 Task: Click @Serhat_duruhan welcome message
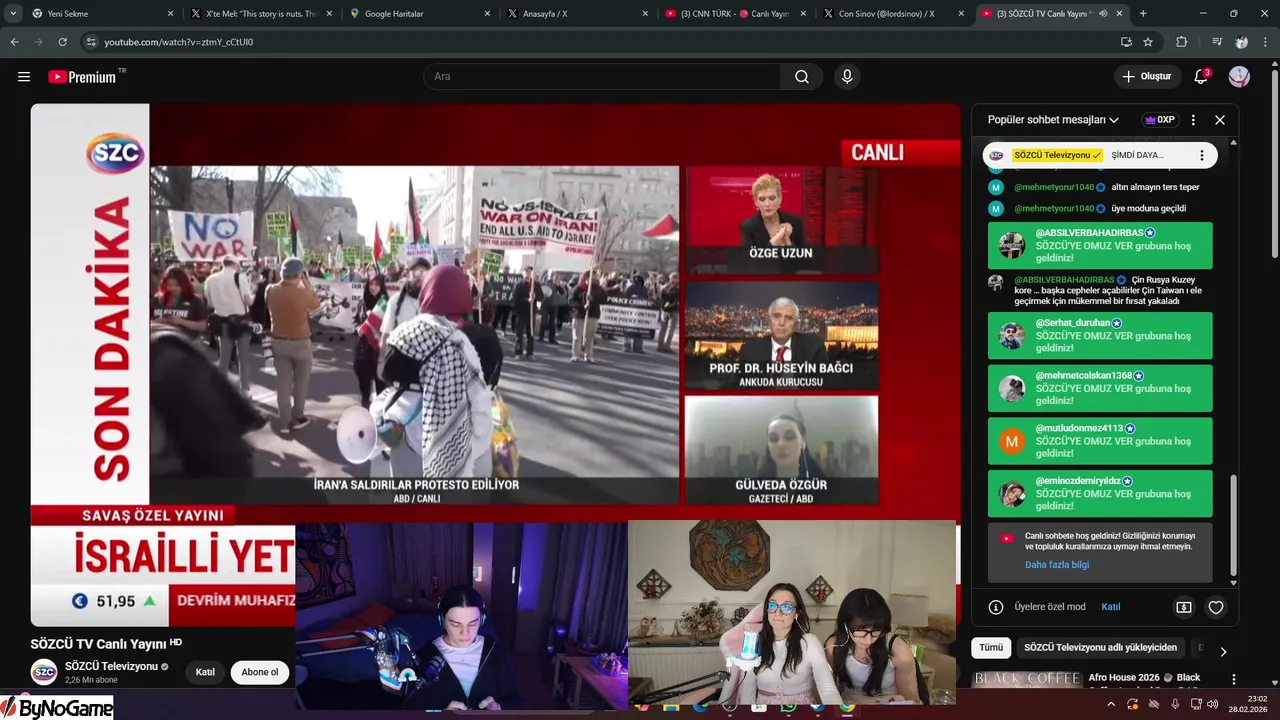(1100, 335)
